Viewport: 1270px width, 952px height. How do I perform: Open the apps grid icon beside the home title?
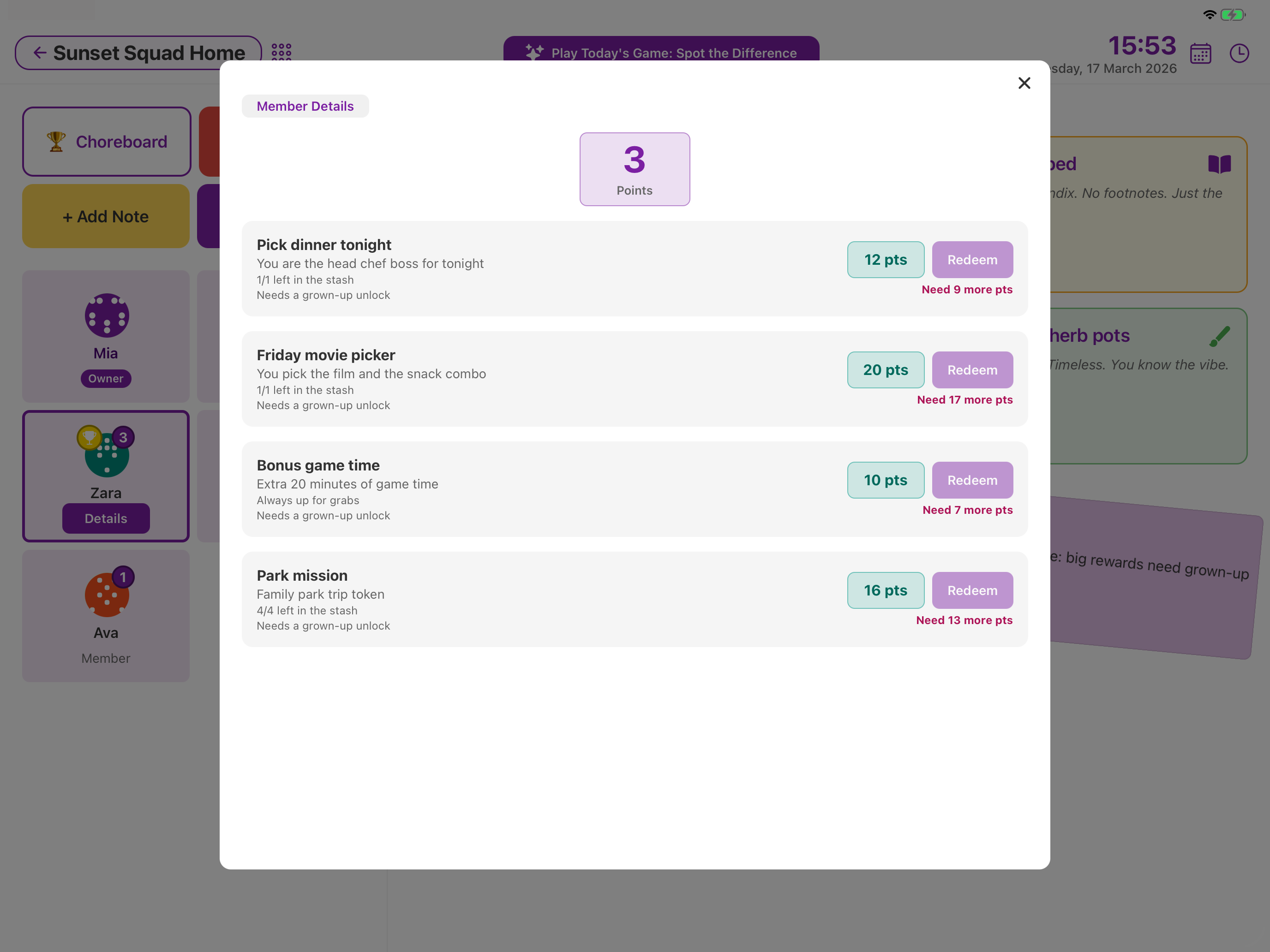tap(281, 52)
